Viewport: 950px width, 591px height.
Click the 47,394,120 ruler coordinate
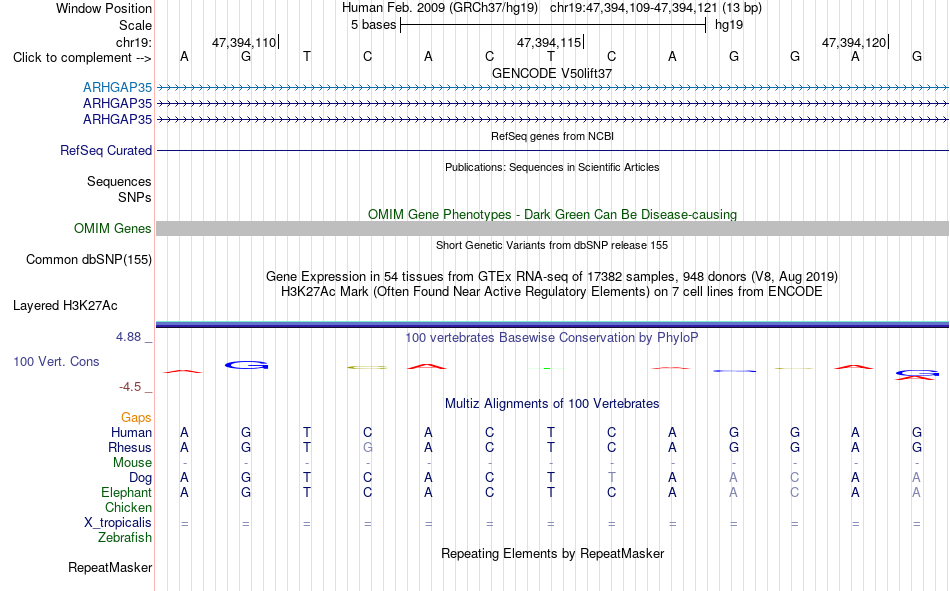coord(854,42)
